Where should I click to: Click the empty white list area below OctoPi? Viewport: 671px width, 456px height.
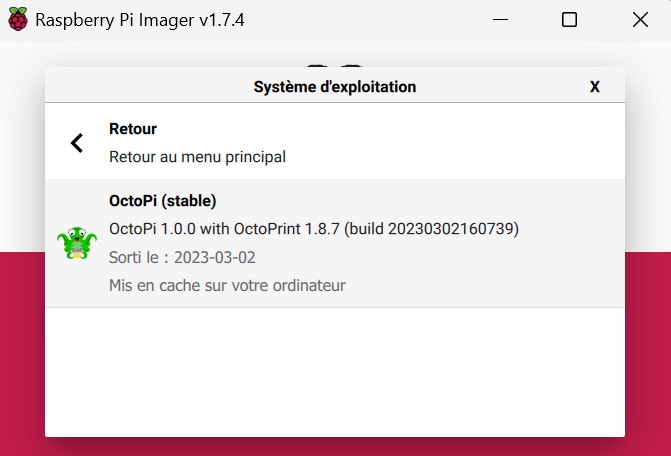click(x=335, y=372)
